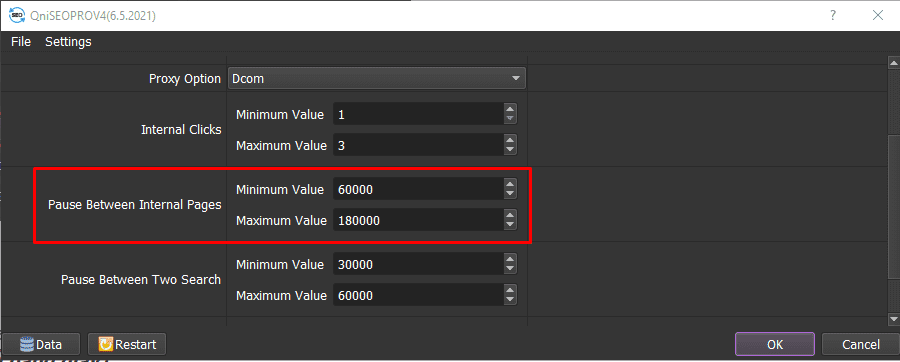Open the Proxy Option dropdown showing Dcom
The height and width of the screenshot is (362, 900).
click(377, 79)
